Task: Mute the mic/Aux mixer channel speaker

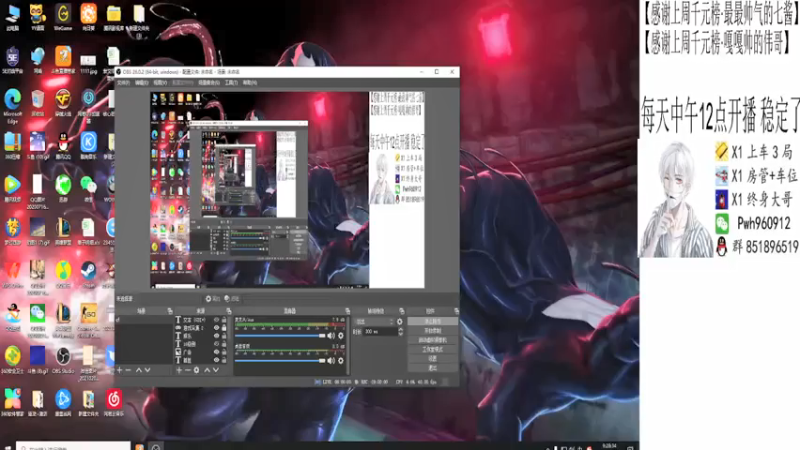Action: [x=331, y=336]
